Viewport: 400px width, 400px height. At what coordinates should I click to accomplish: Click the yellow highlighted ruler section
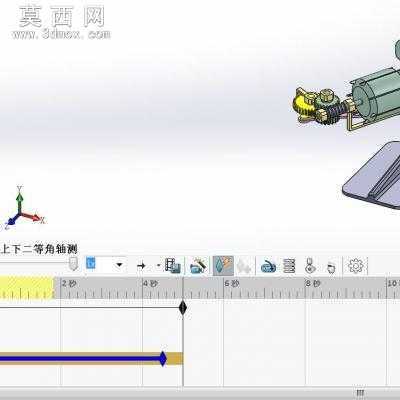click(27, 287)
